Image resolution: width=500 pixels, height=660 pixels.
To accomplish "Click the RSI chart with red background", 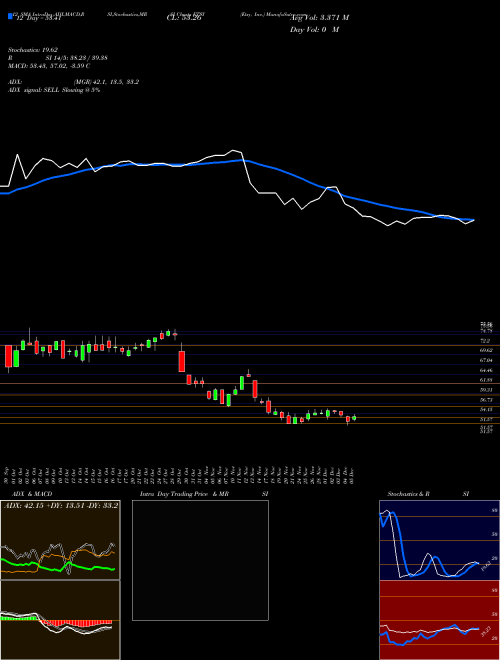I will coord(439,620).
